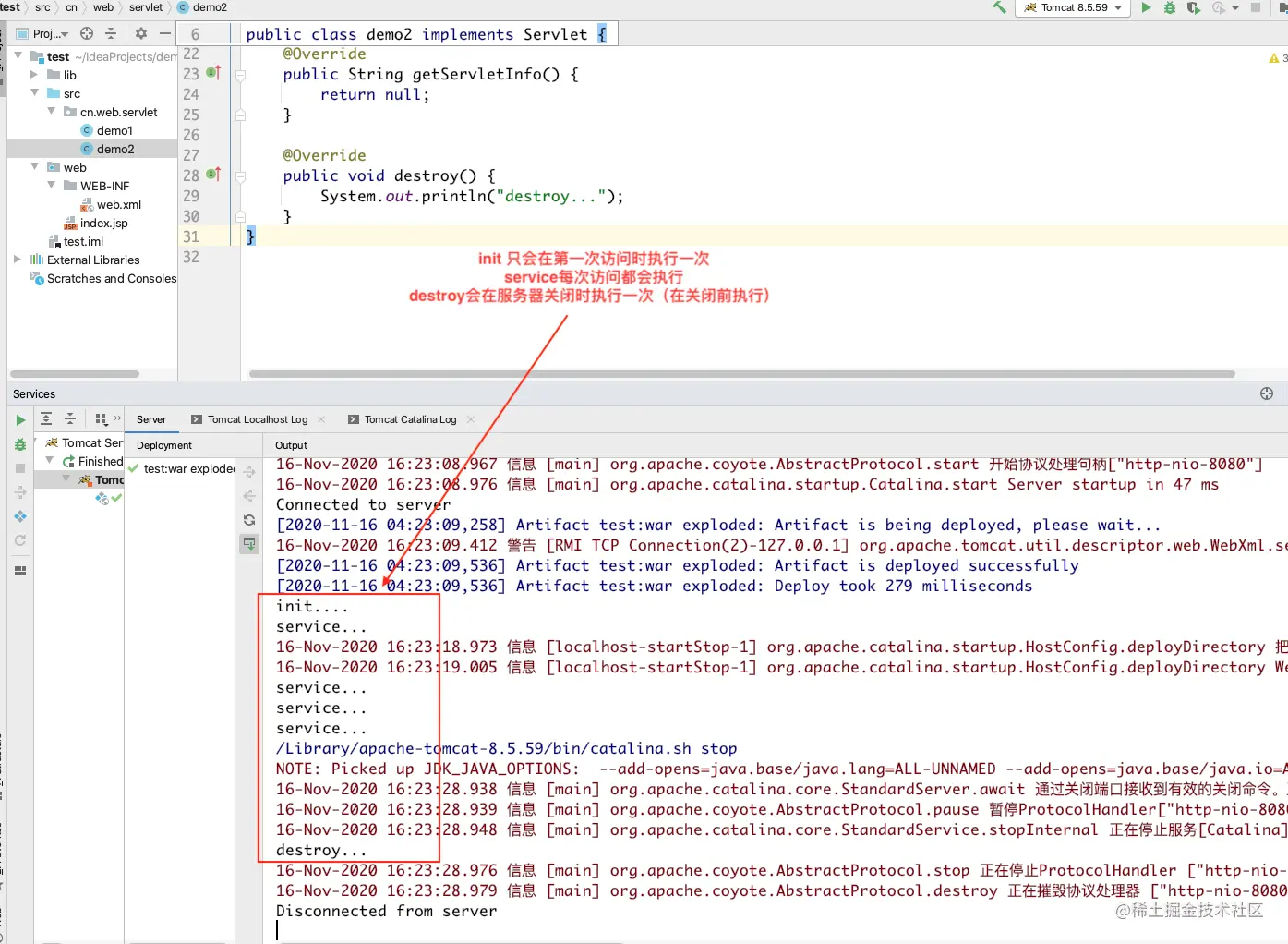Viewport: 1288px width, 944px height.
Task: Run with coverage from the top toolbar
Action: point(1194,7)
